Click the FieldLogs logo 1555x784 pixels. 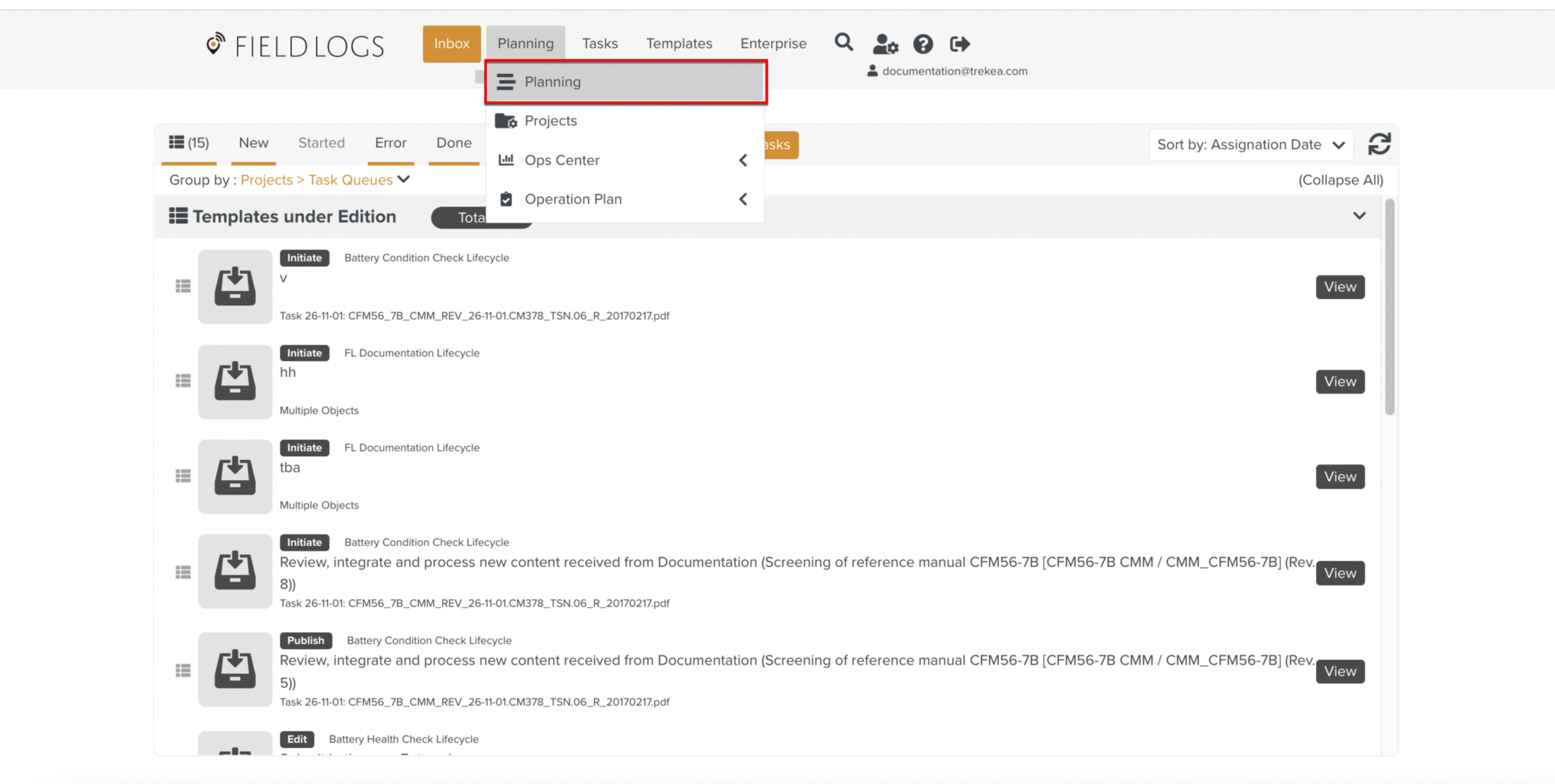tap(295, 46)
